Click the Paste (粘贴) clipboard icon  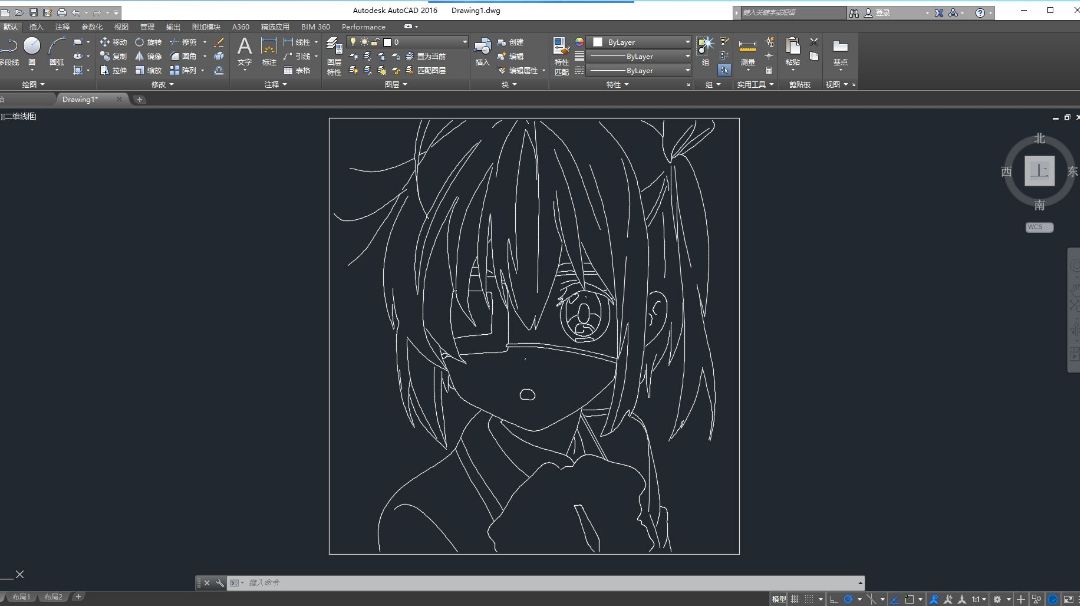coord(793,52)
